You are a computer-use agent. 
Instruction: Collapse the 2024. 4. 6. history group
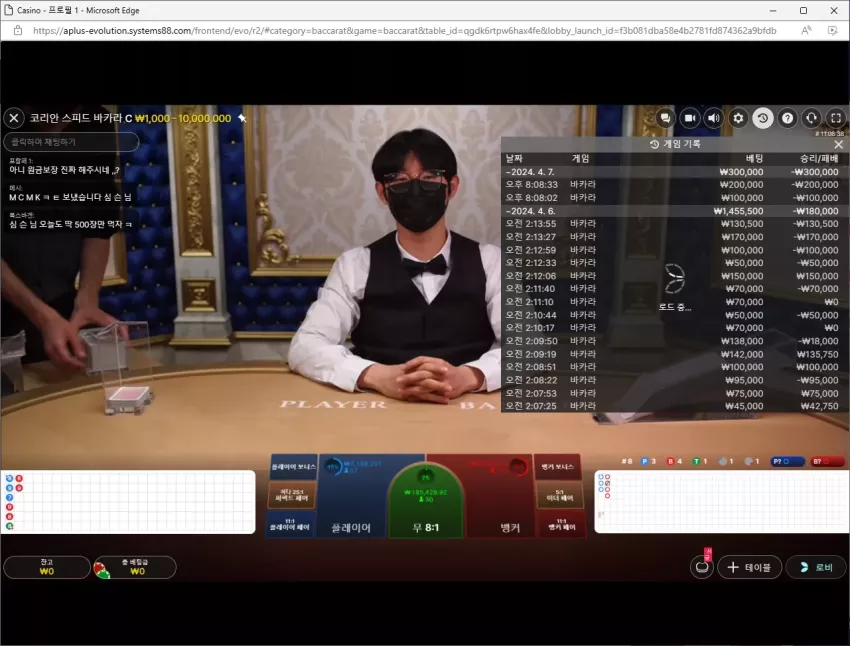[675, 211]
